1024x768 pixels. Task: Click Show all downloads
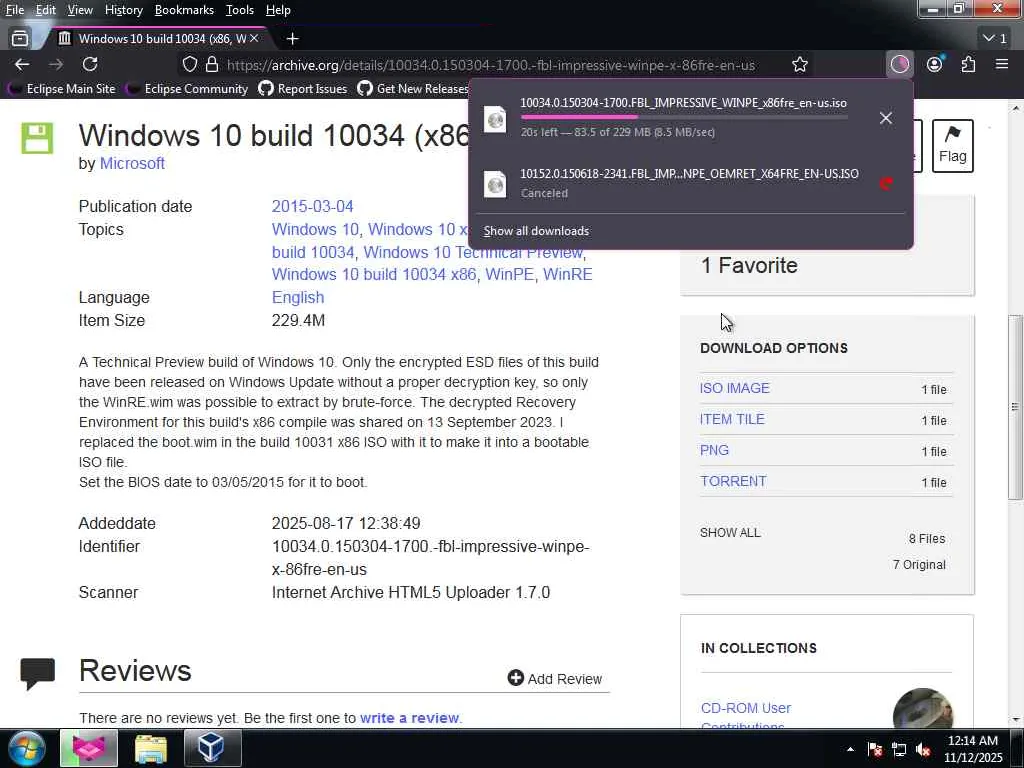point(536,231)
